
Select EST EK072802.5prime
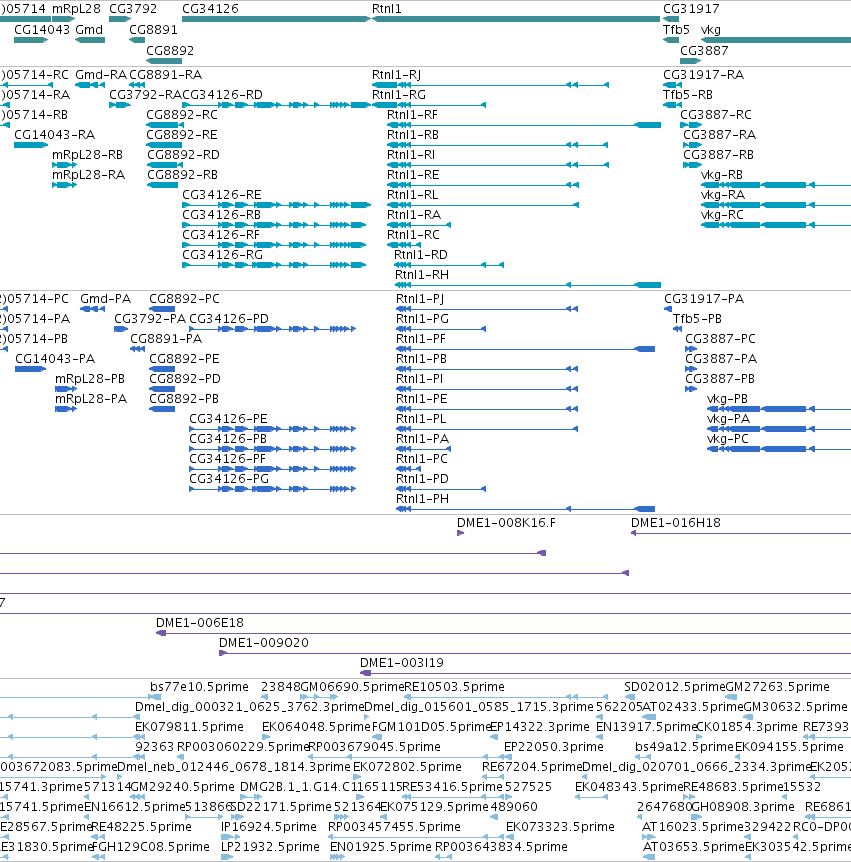tap(407, 767)
